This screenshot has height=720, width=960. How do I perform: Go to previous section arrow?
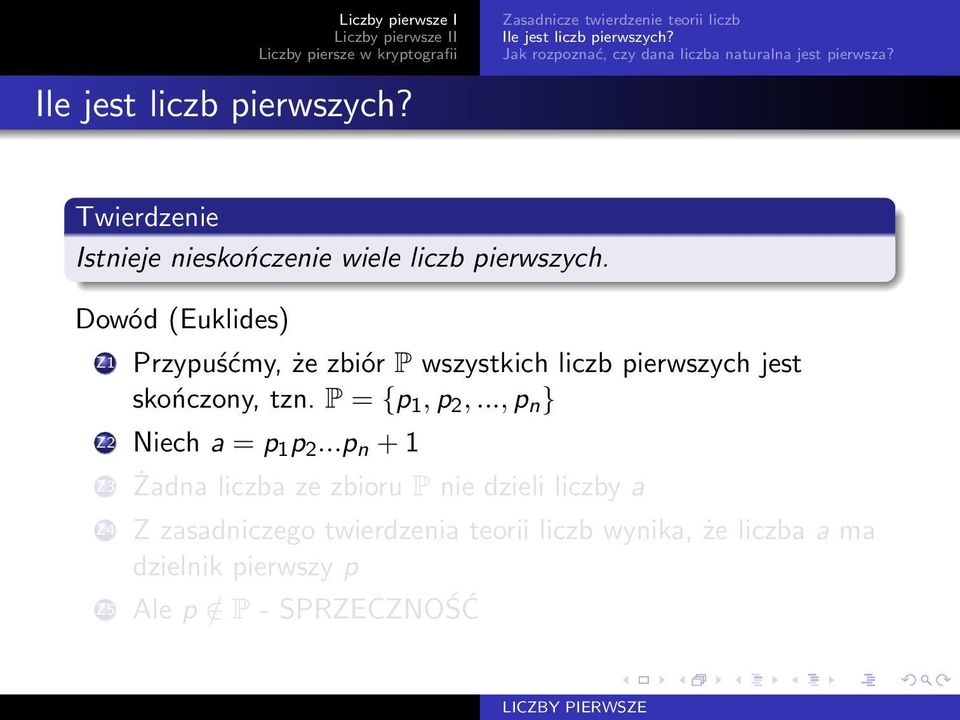795,680
